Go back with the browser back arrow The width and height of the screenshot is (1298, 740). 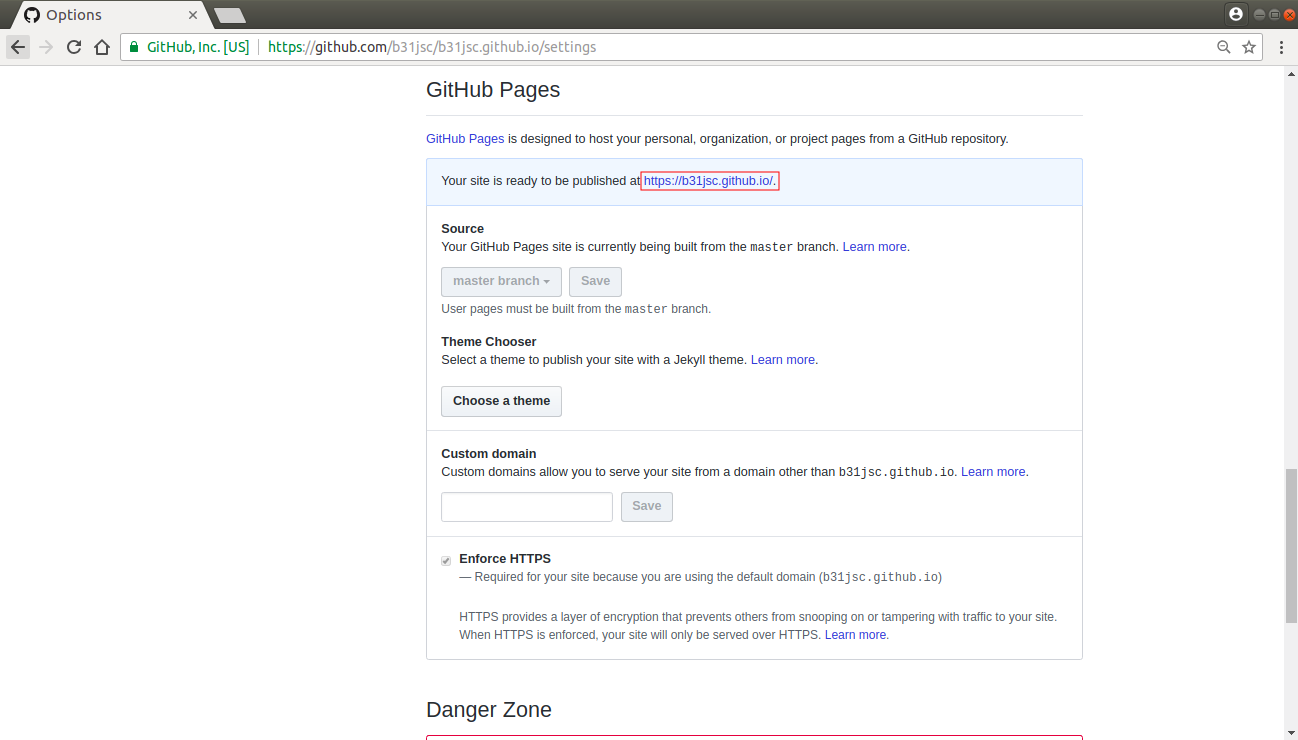[18, 47]
